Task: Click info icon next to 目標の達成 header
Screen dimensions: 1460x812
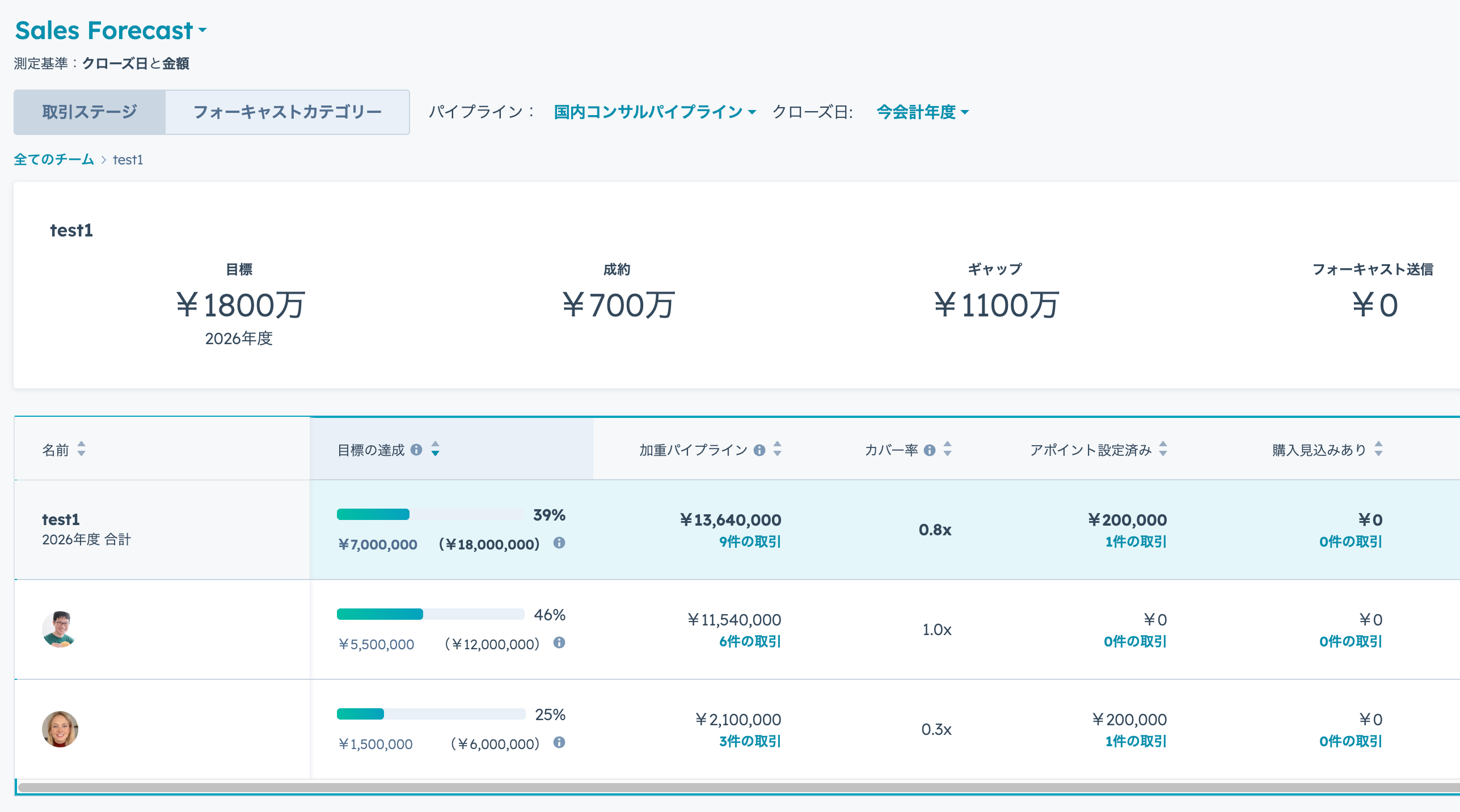Action: pos(416,450)
